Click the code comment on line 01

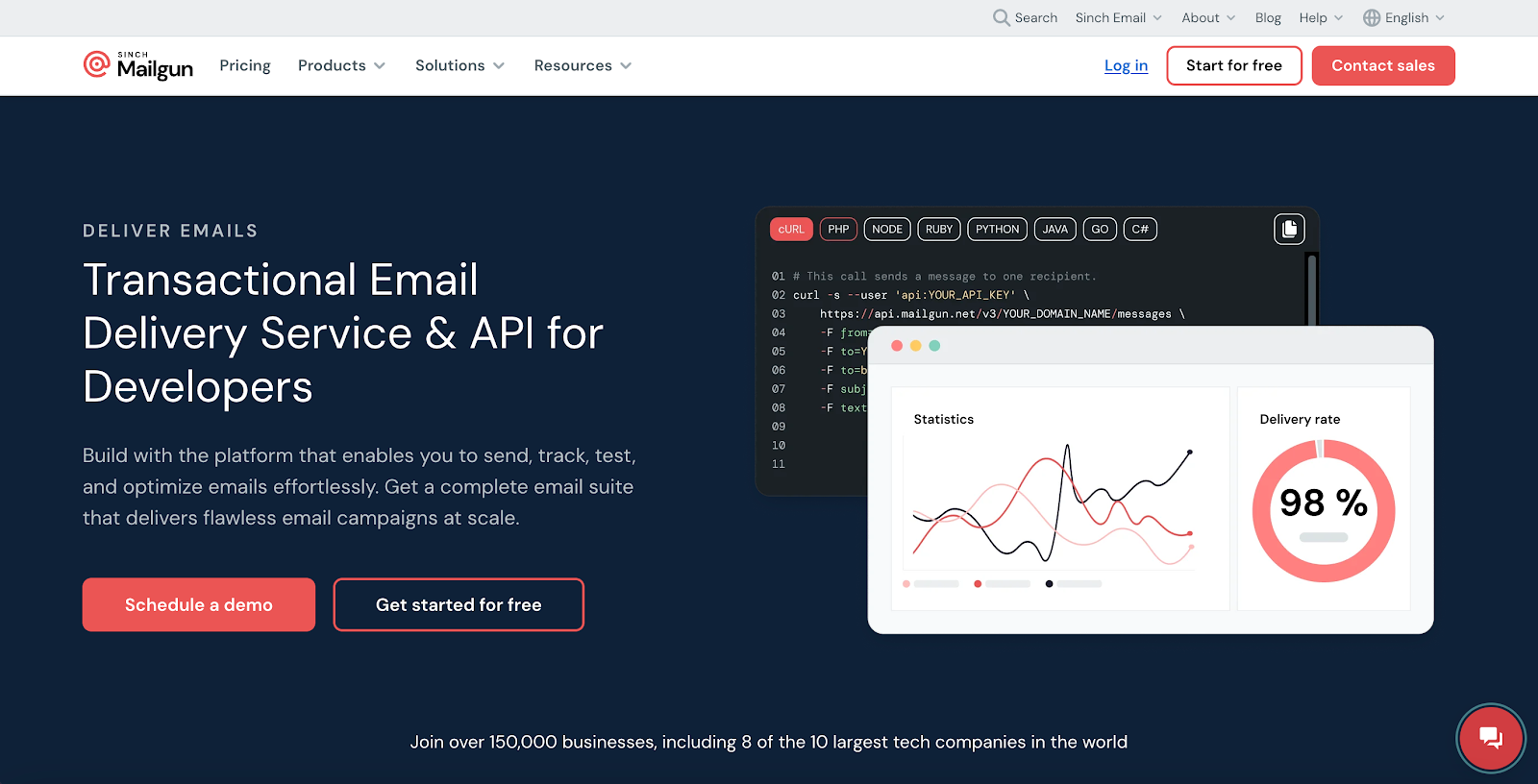pos(945,276)
